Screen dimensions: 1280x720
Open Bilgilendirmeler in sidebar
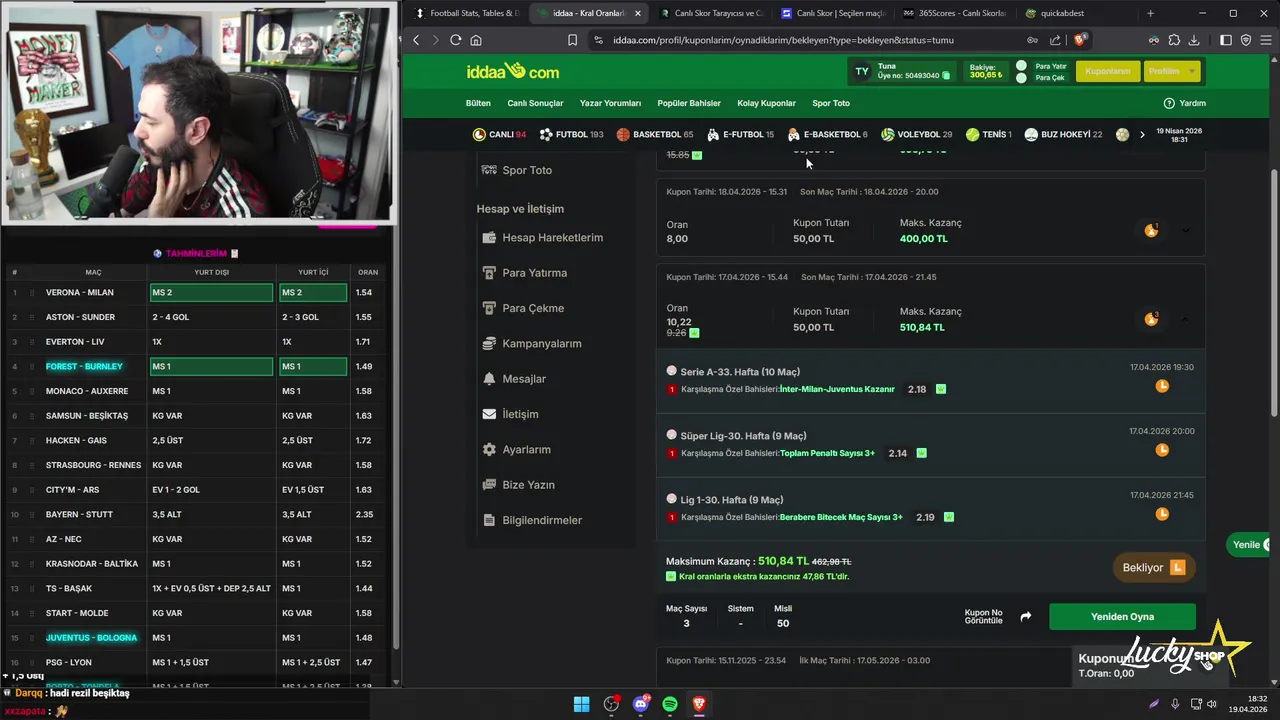click(x=541, y=521)
